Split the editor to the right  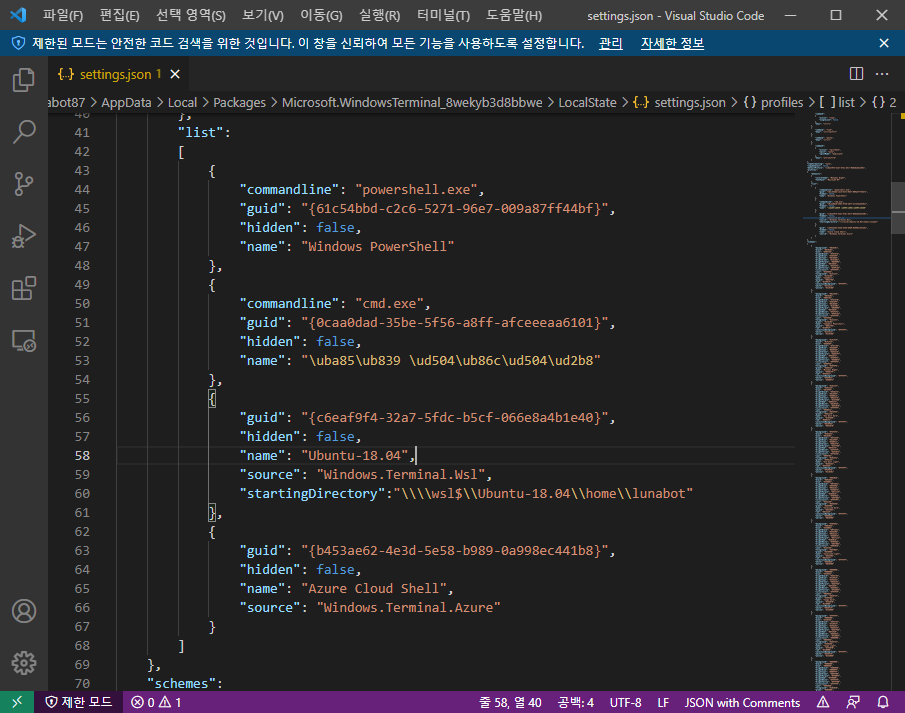click(857, 74)
